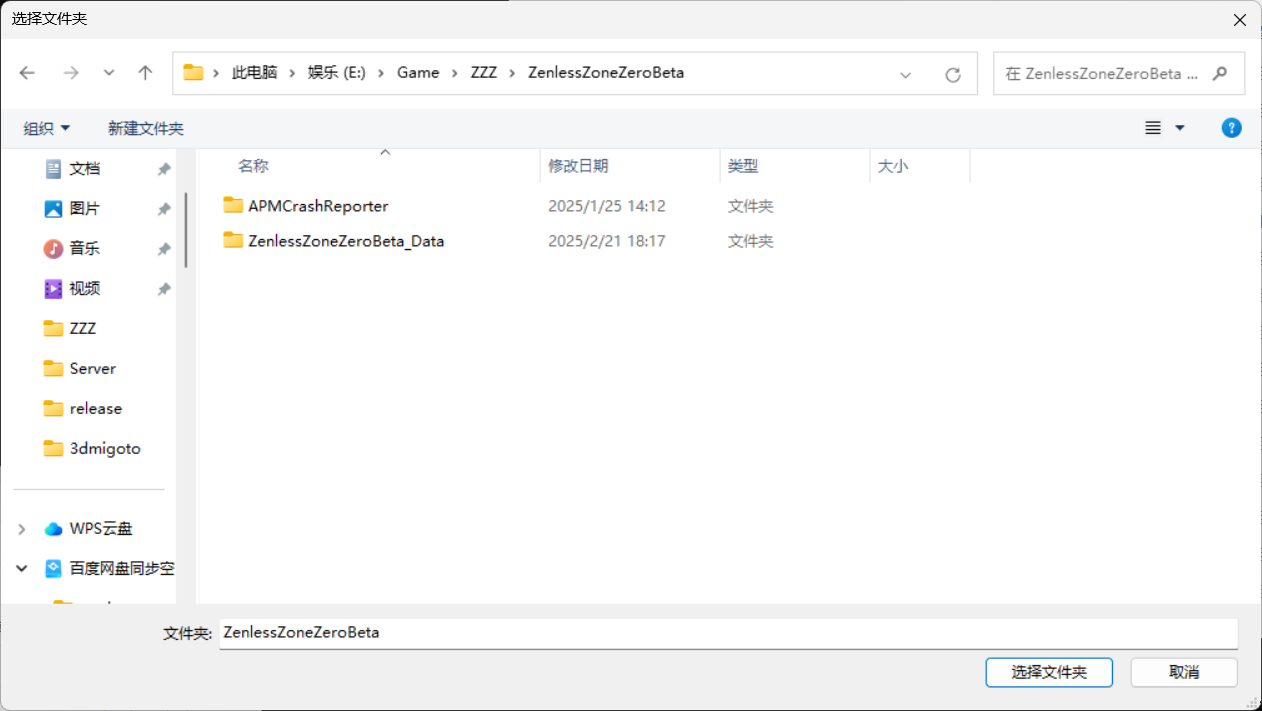Viewport: 1262px width, 711px height.
Task: Go forward with the forward arrow
Action: click(x=70, y=73)
